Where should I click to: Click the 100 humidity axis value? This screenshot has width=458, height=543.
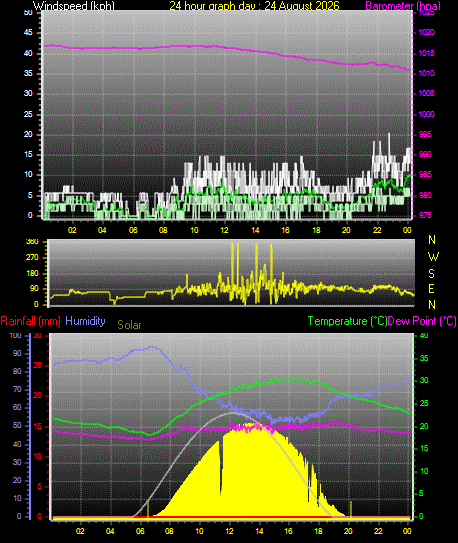click(15, 335)
